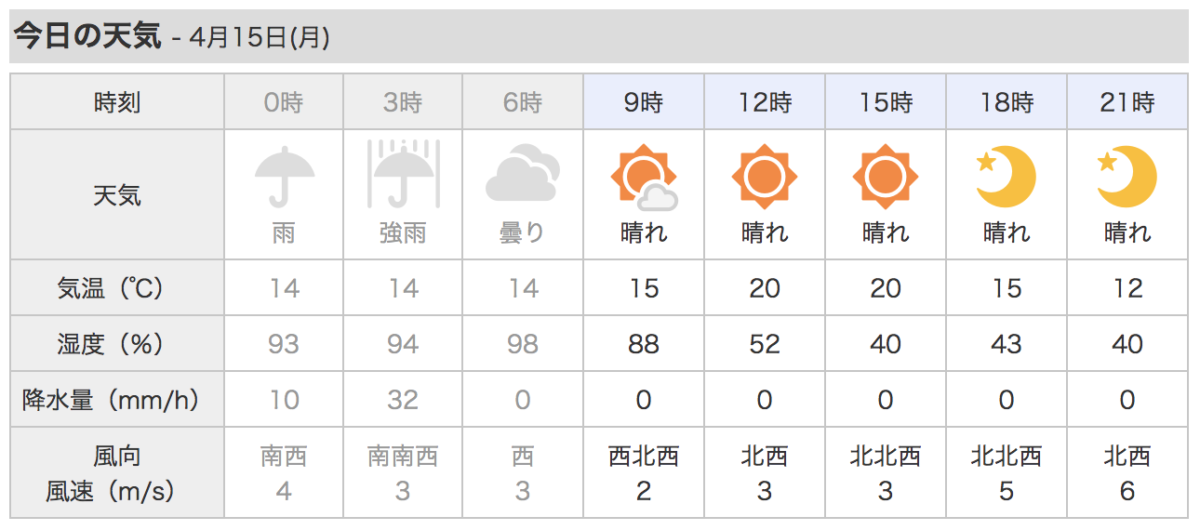Click the 時刻 header cell

(x=117, y=102)
